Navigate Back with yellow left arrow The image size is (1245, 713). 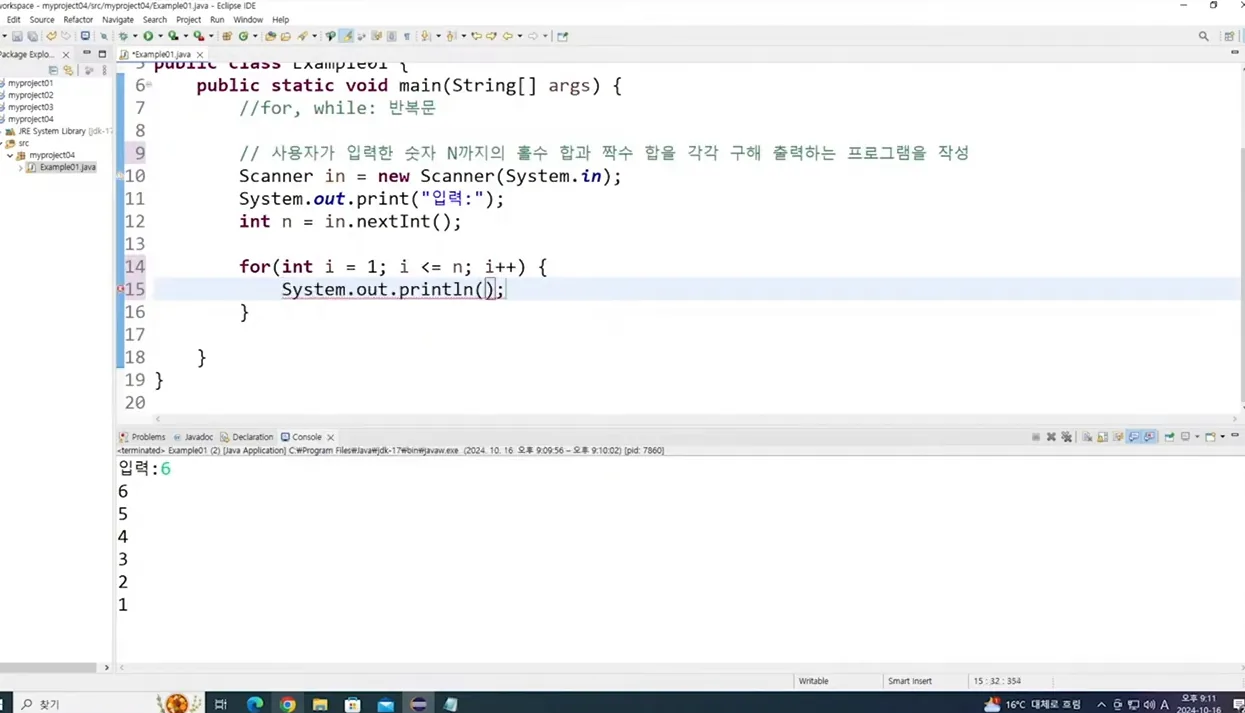point(508,36)
